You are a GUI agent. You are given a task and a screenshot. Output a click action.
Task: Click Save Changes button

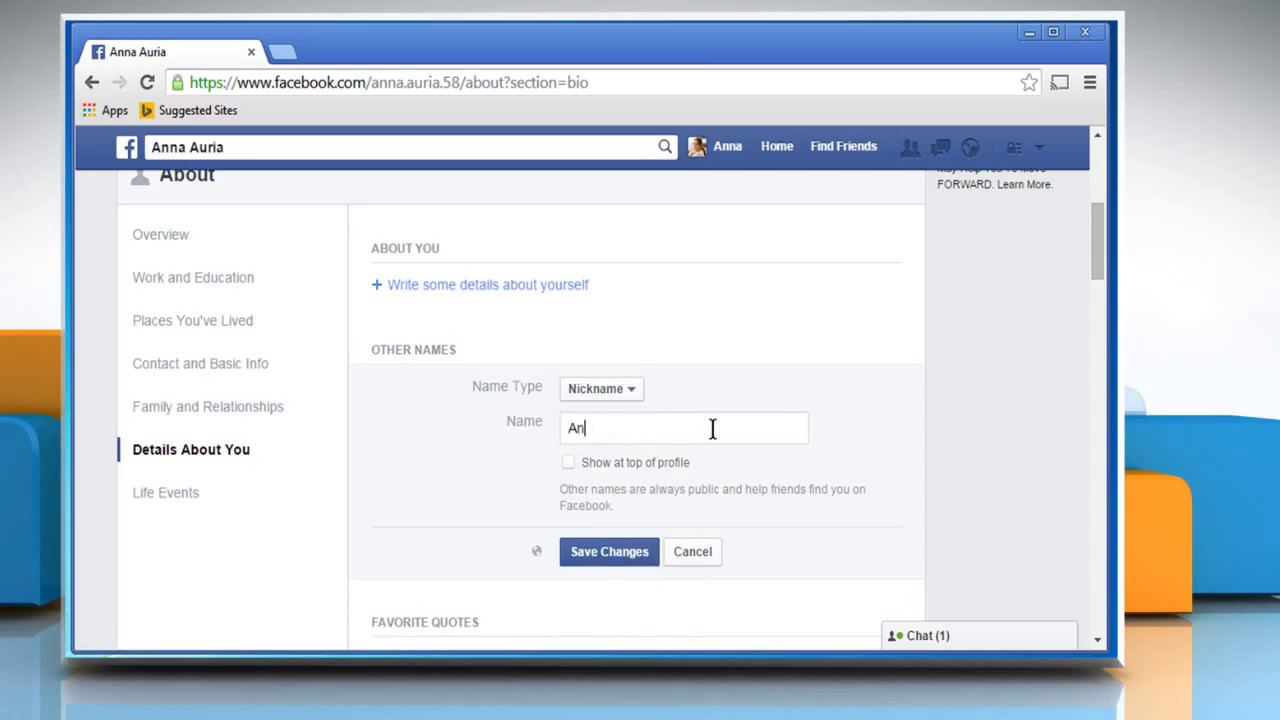point(609,552)
